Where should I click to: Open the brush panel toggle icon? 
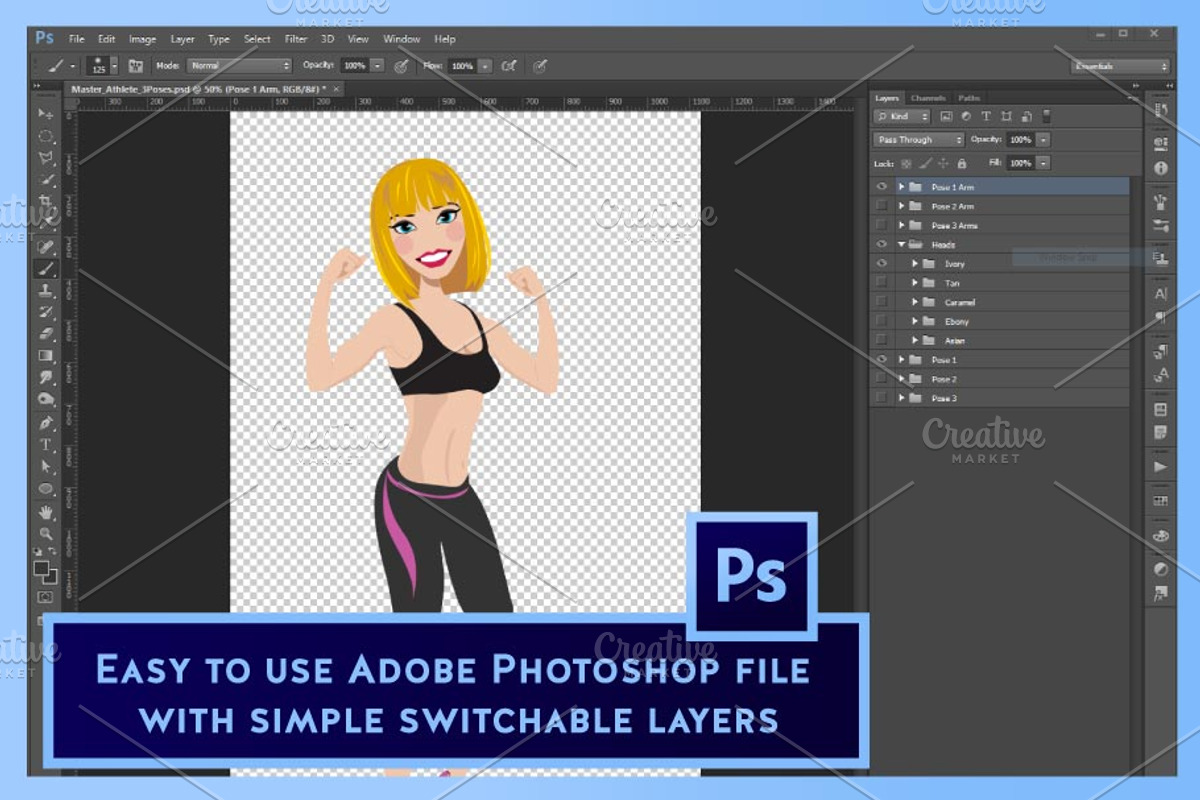135,66
